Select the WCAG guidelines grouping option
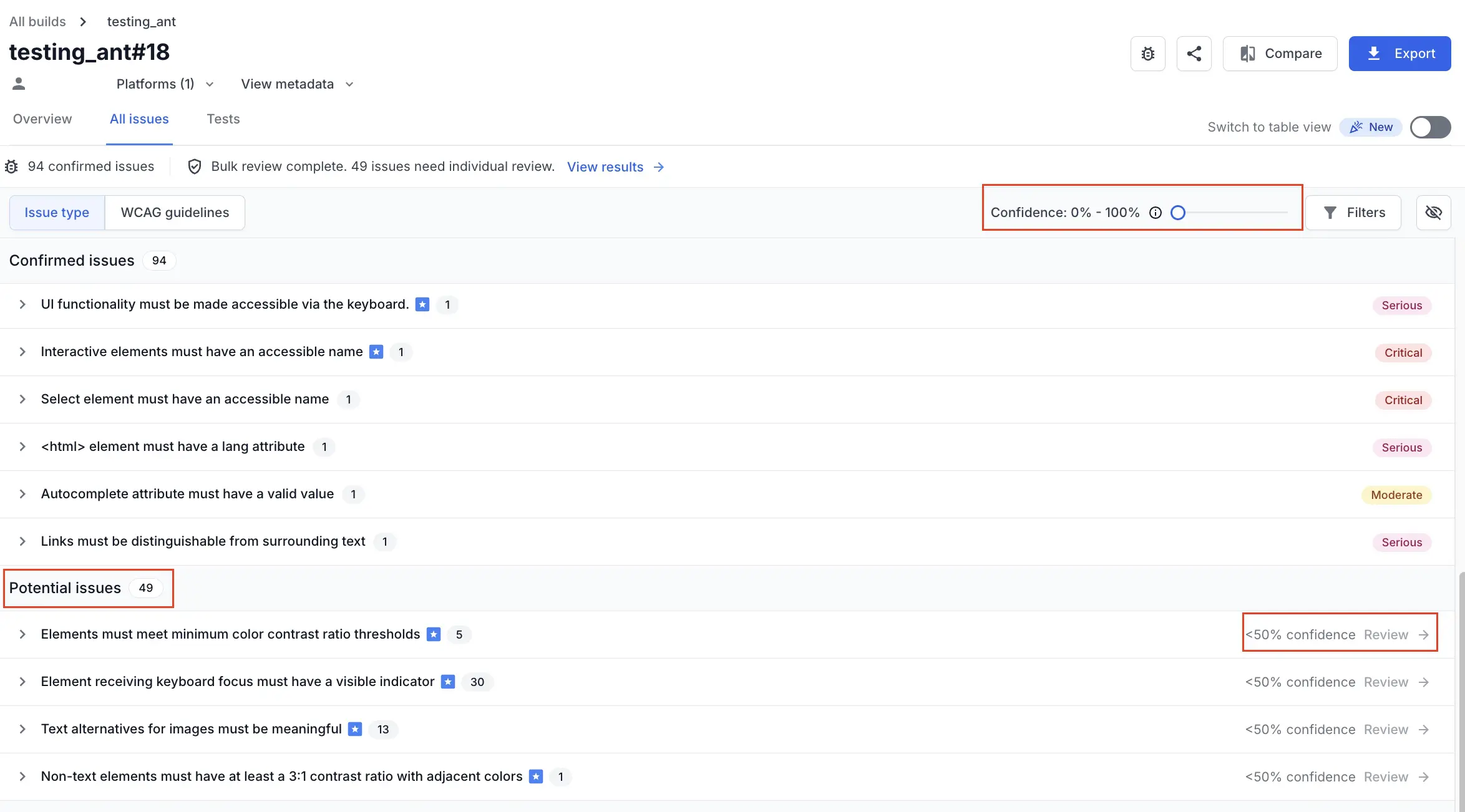The height and width of the screenshot is (812, 1465). coord(175,213)
